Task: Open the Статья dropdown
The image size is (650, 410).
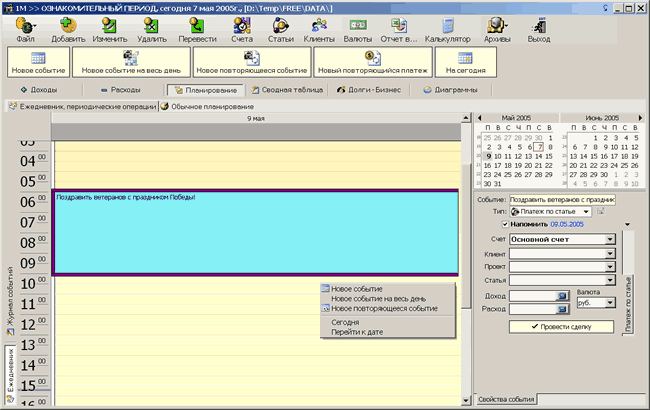Action: pyautogui.click(x=610, y=280)
